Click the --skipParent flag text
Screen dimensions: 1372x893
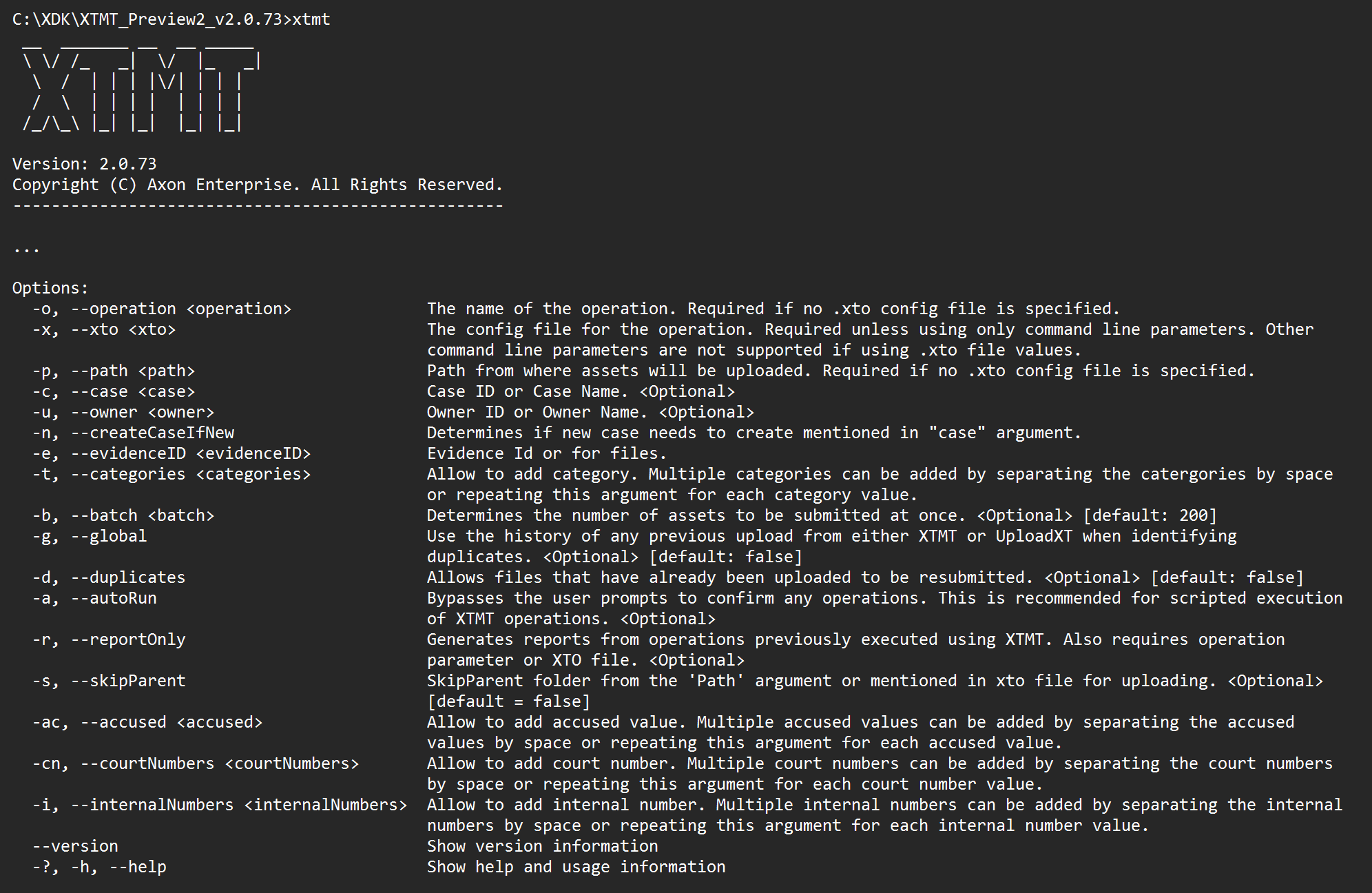point(128,681)
